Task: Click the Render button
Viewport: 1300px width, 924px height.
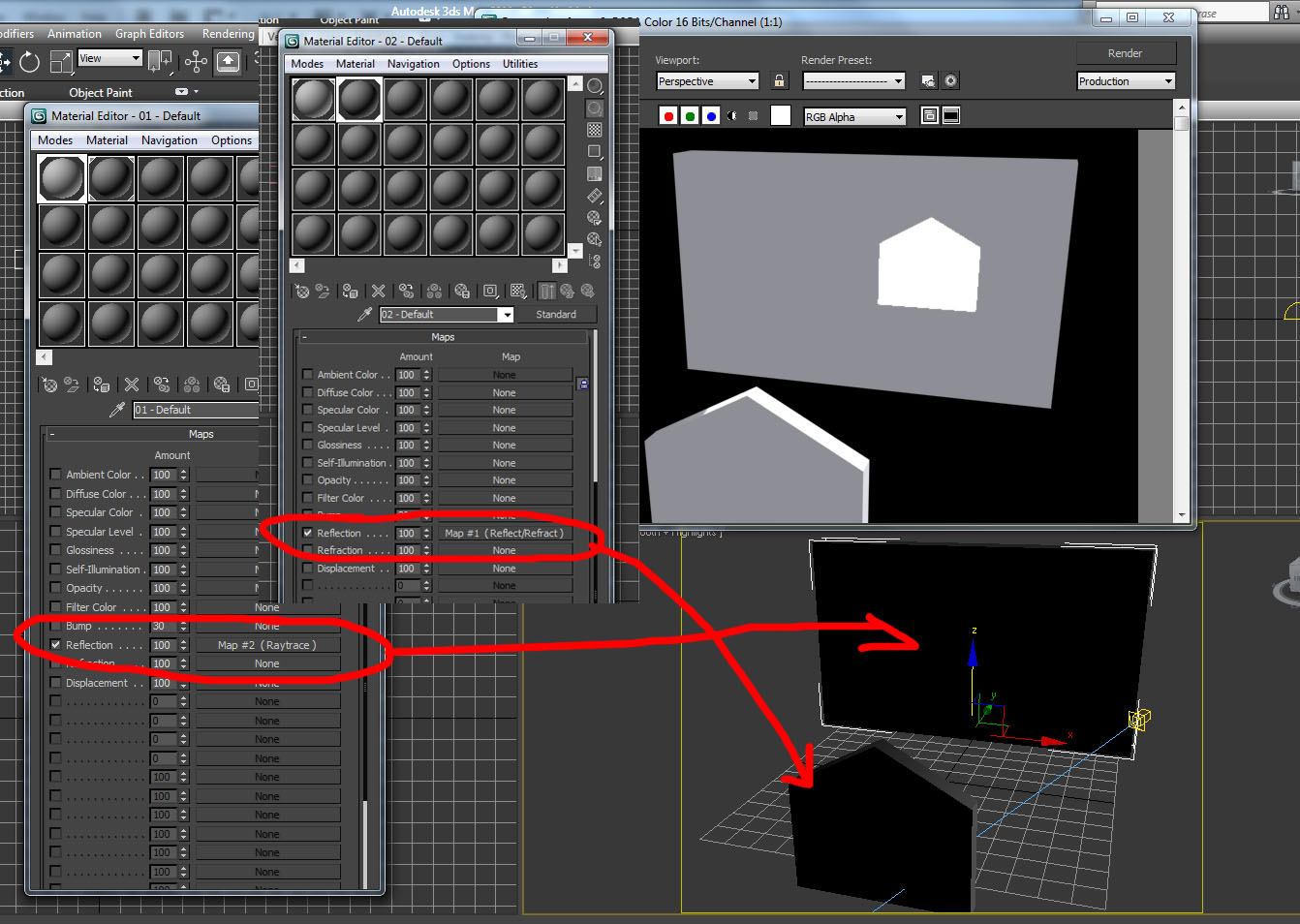Action: tap(1126, 53)
